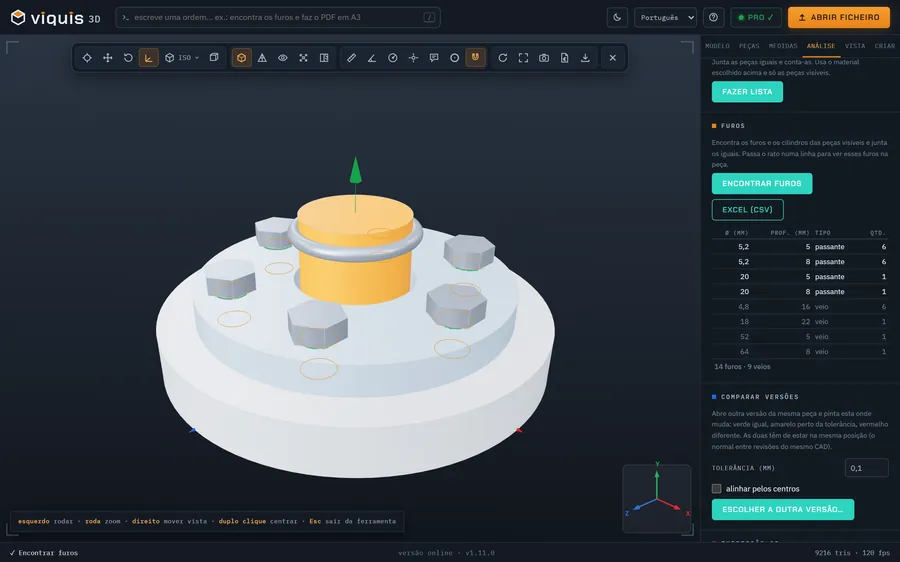Select the 20 mm depth 8 passante row
The image size is (900, 562).
click(800, 292)
